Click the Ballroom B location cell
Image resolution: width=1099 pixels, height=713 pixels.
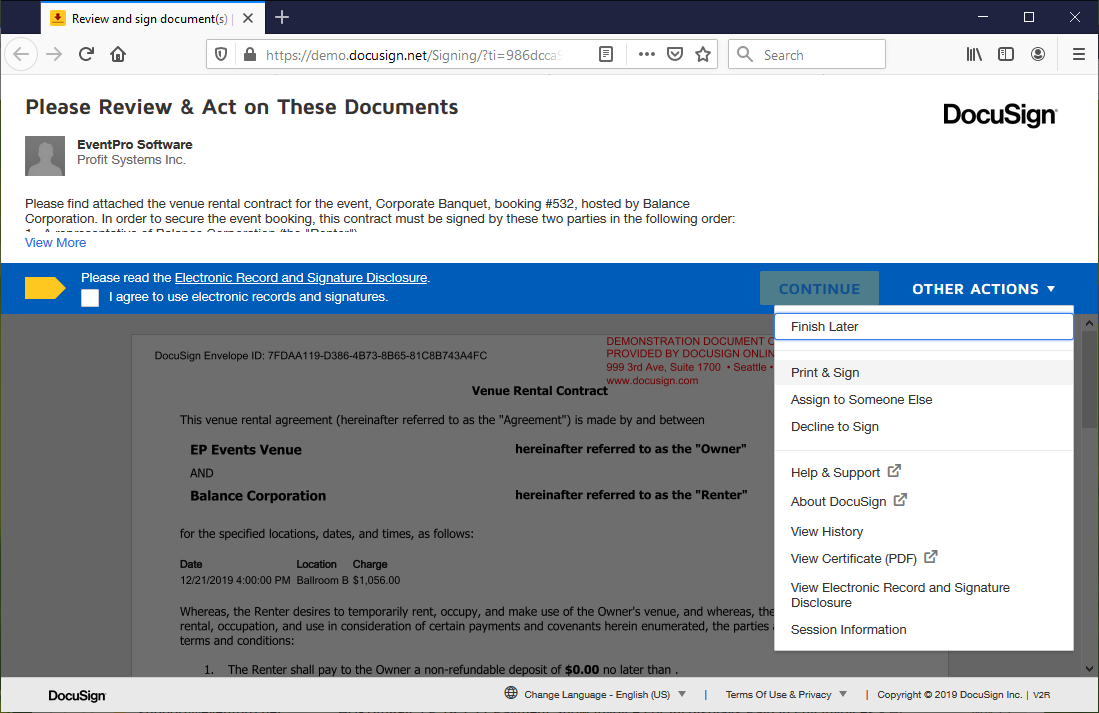(x=322, y=580)
